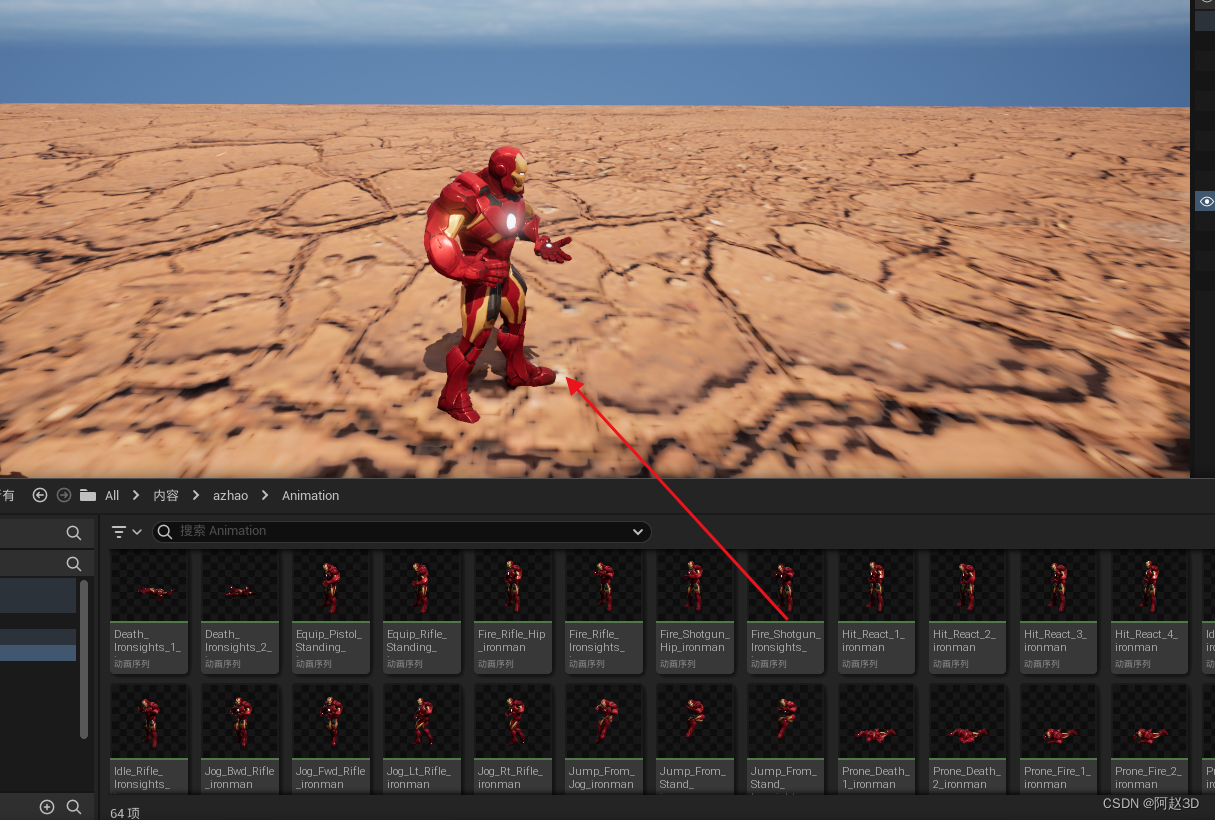This screenshot has height=820, width=1215.
Task: Choose the Hit_React_2_ironman animation
Action: point(968,612)
